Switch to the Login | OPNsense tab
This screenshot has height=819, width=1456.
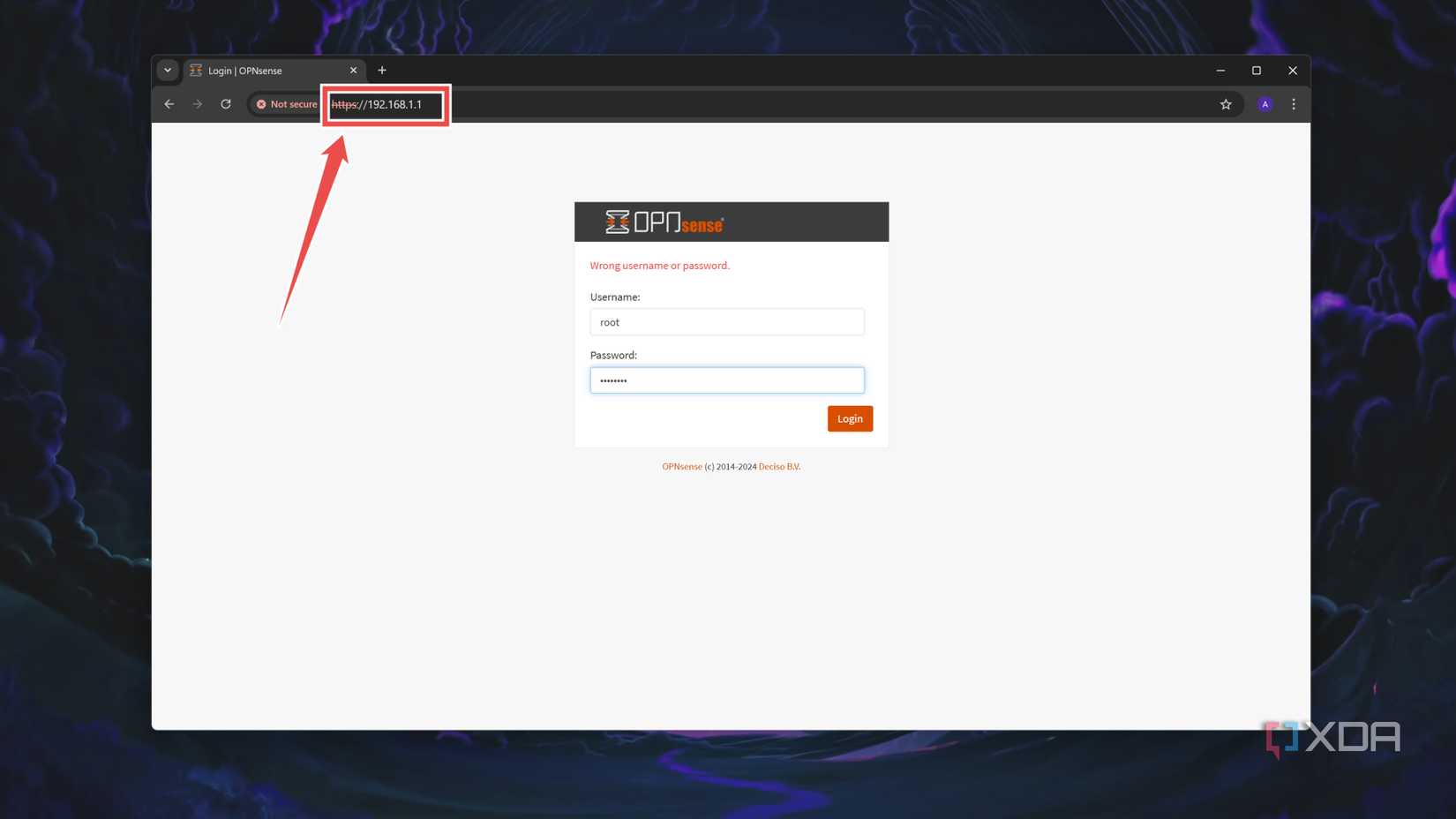(256, 70)
